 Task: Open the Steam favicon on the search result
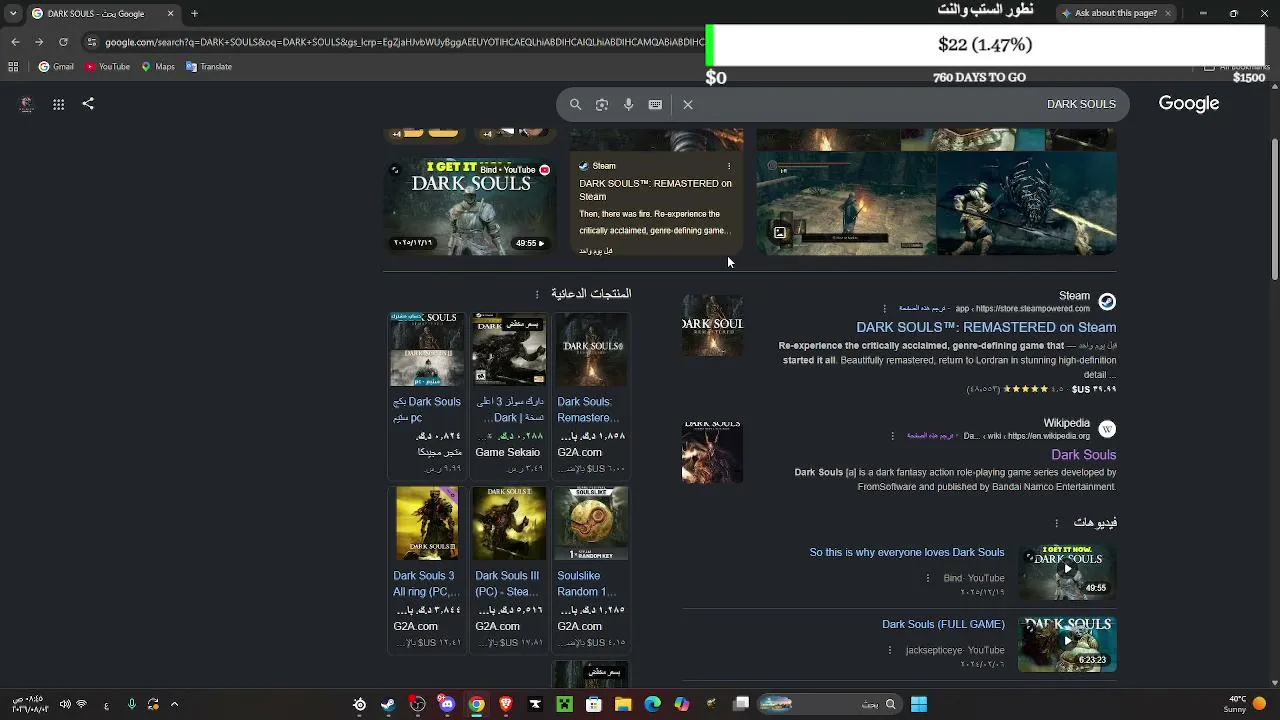point(1107,302)
